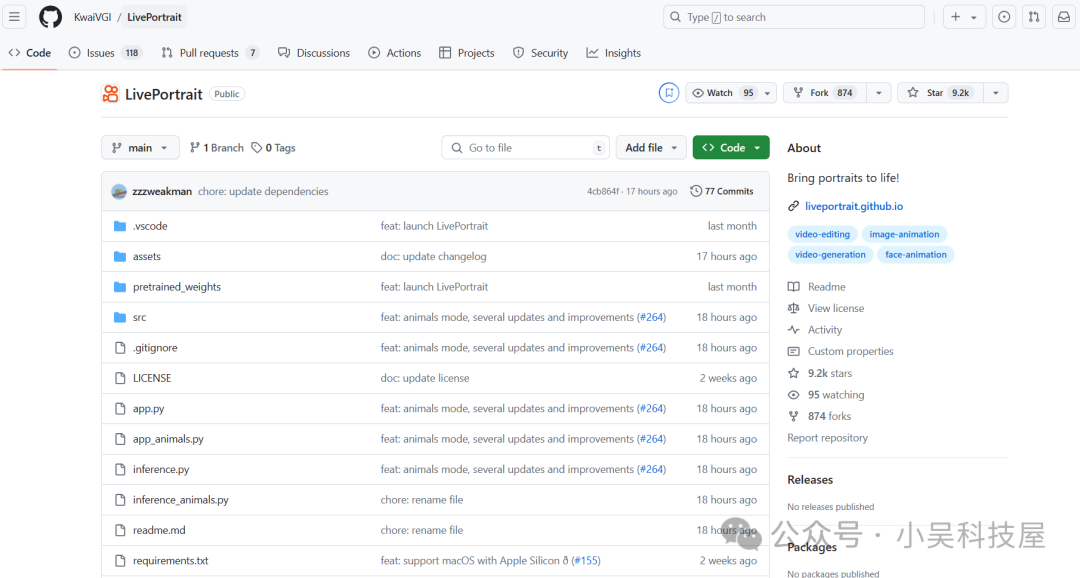Open the main branch selector dropdown
This screenshot has height=578, width=1080.
(x=141, y=148)
